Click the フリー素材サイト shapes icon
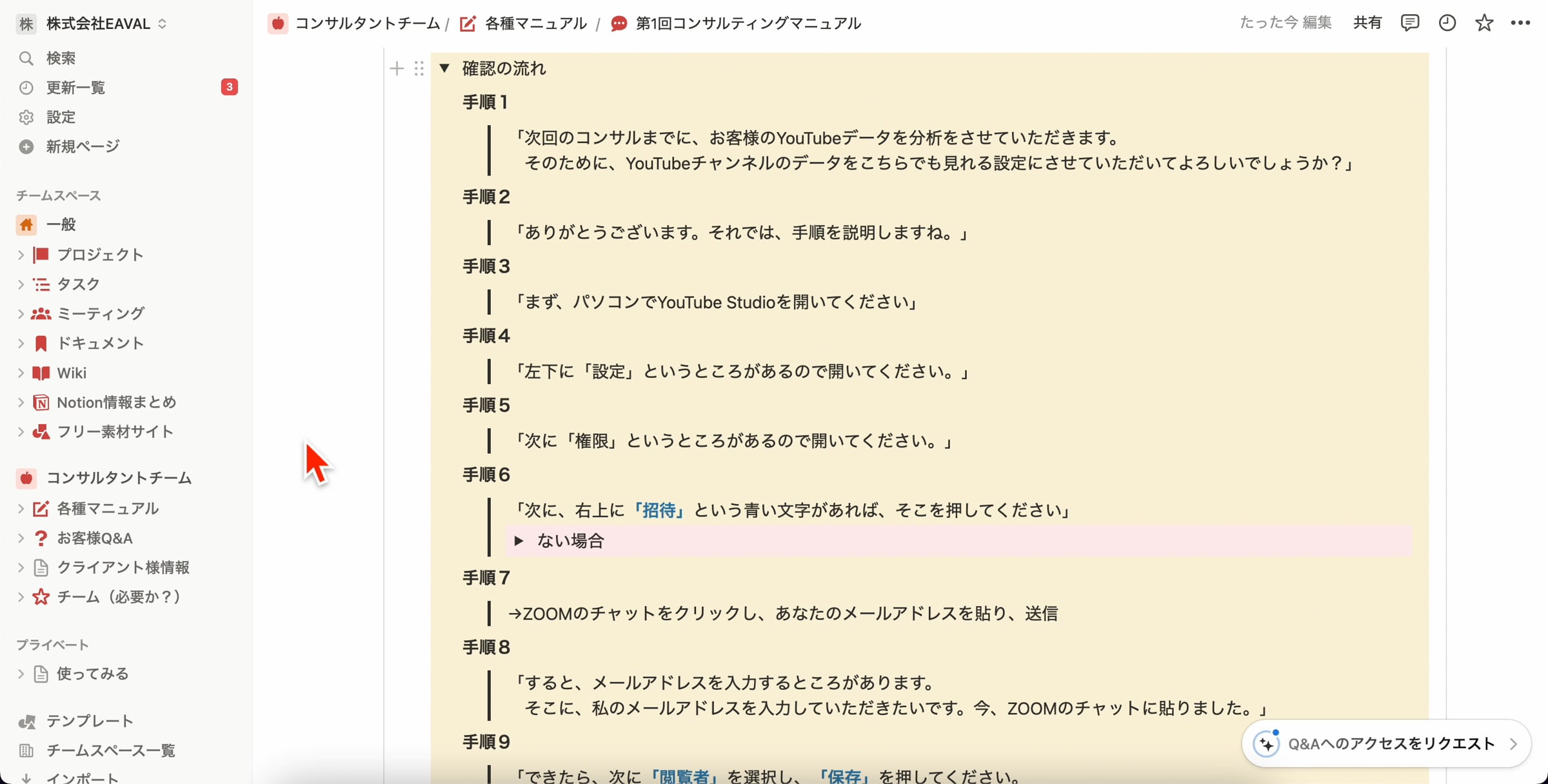Screen dimensions: 1548x784 (x=41, y=432)
